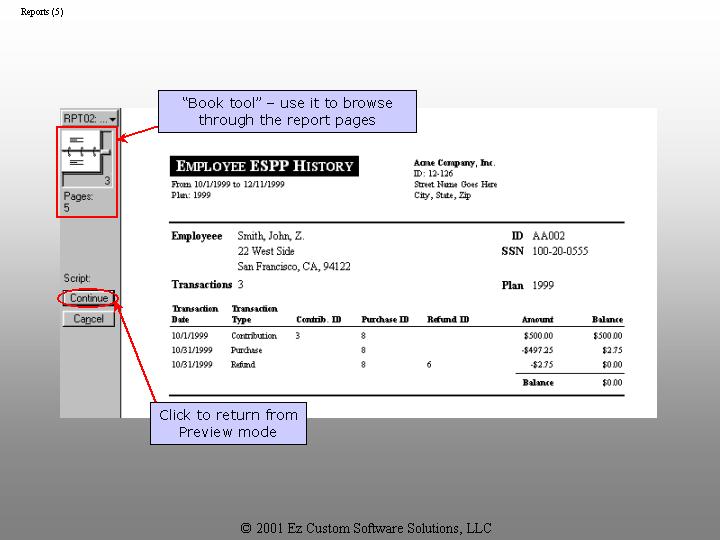
Task: Click the Book tool callout note
Action: (287, 111)
